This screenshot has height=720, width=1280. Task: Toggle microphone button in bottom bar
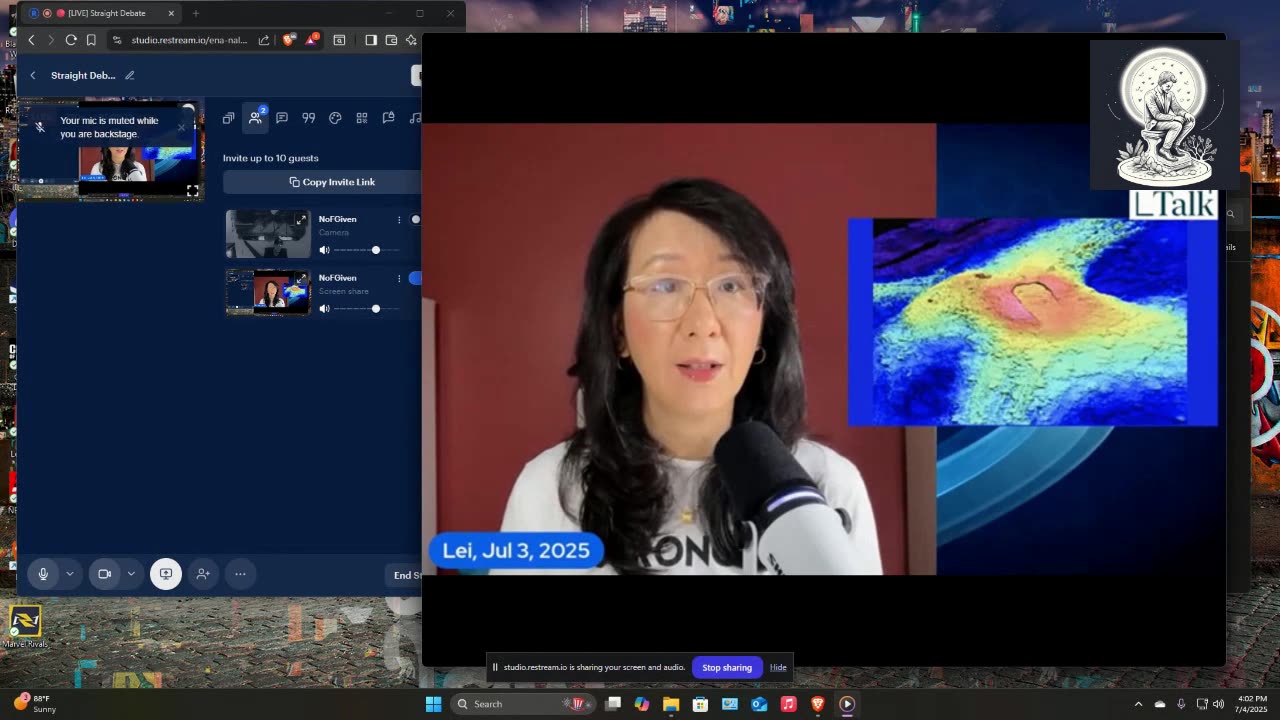click(x=43, y=574)
